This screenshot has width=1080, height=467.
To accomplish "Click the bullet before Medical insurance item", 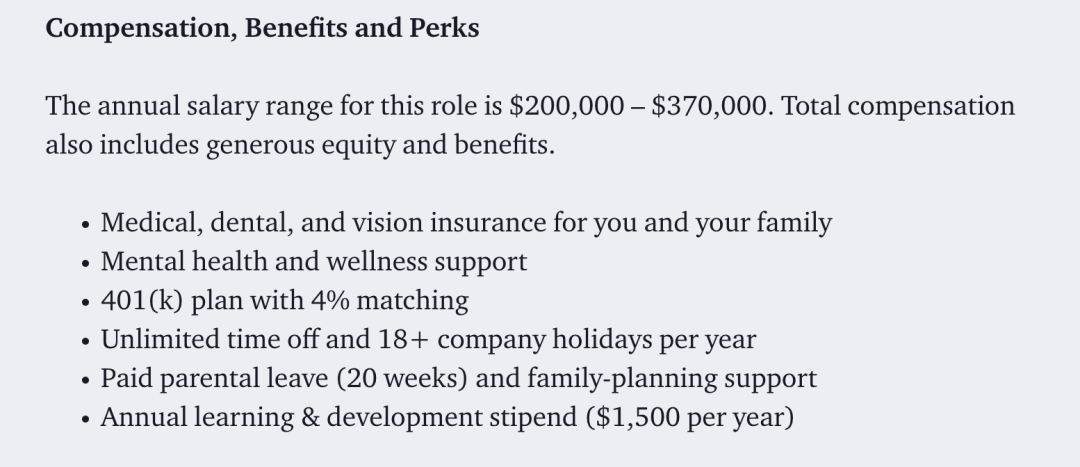I will (85, 225).
